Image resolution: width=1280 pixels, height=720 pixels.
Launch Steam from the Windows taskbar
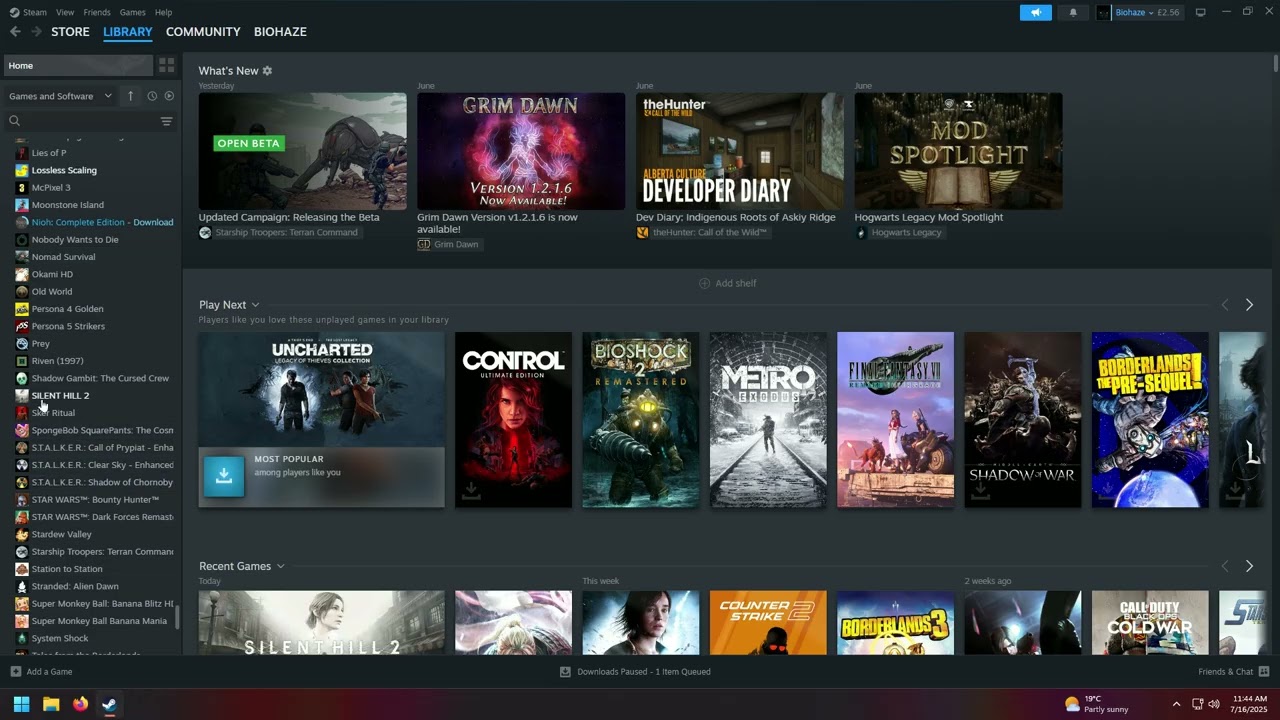tap(108, 705)
